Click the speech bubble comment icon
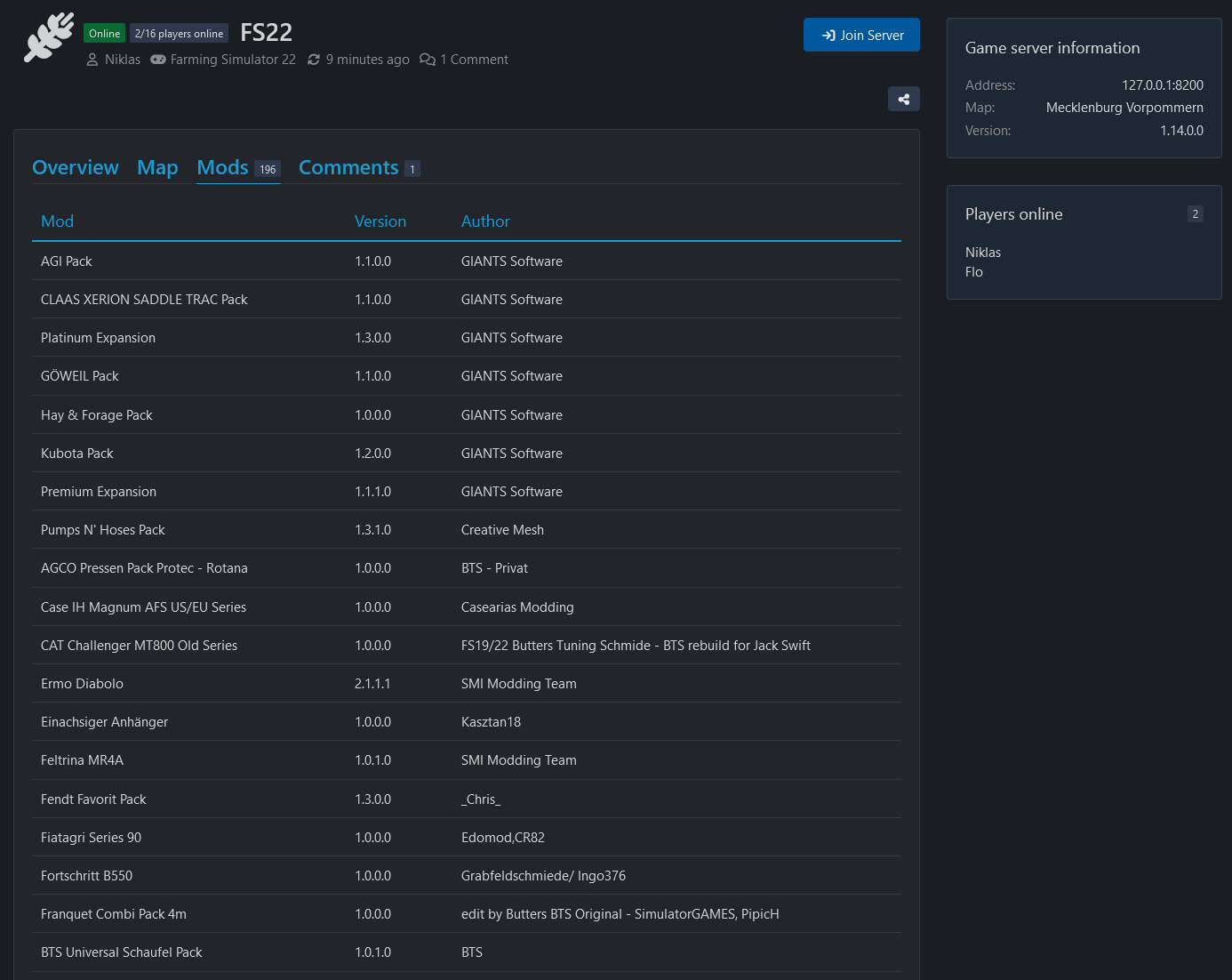Image resolution: width=1232 pixels, height=980 pixels. [x=428, y=60]
